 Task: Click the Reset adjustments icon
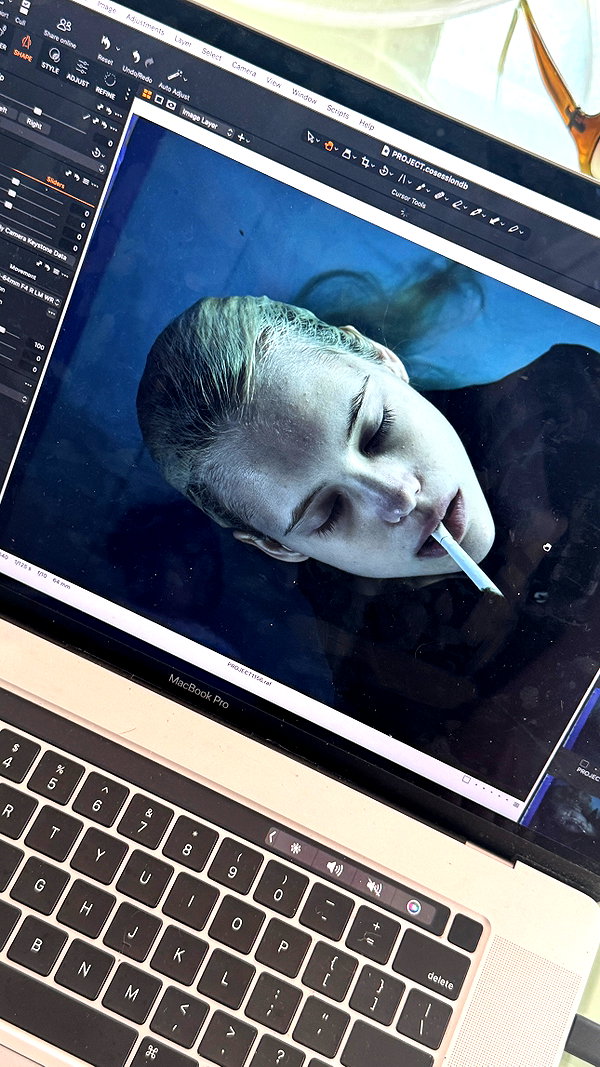tap(105, 44)
